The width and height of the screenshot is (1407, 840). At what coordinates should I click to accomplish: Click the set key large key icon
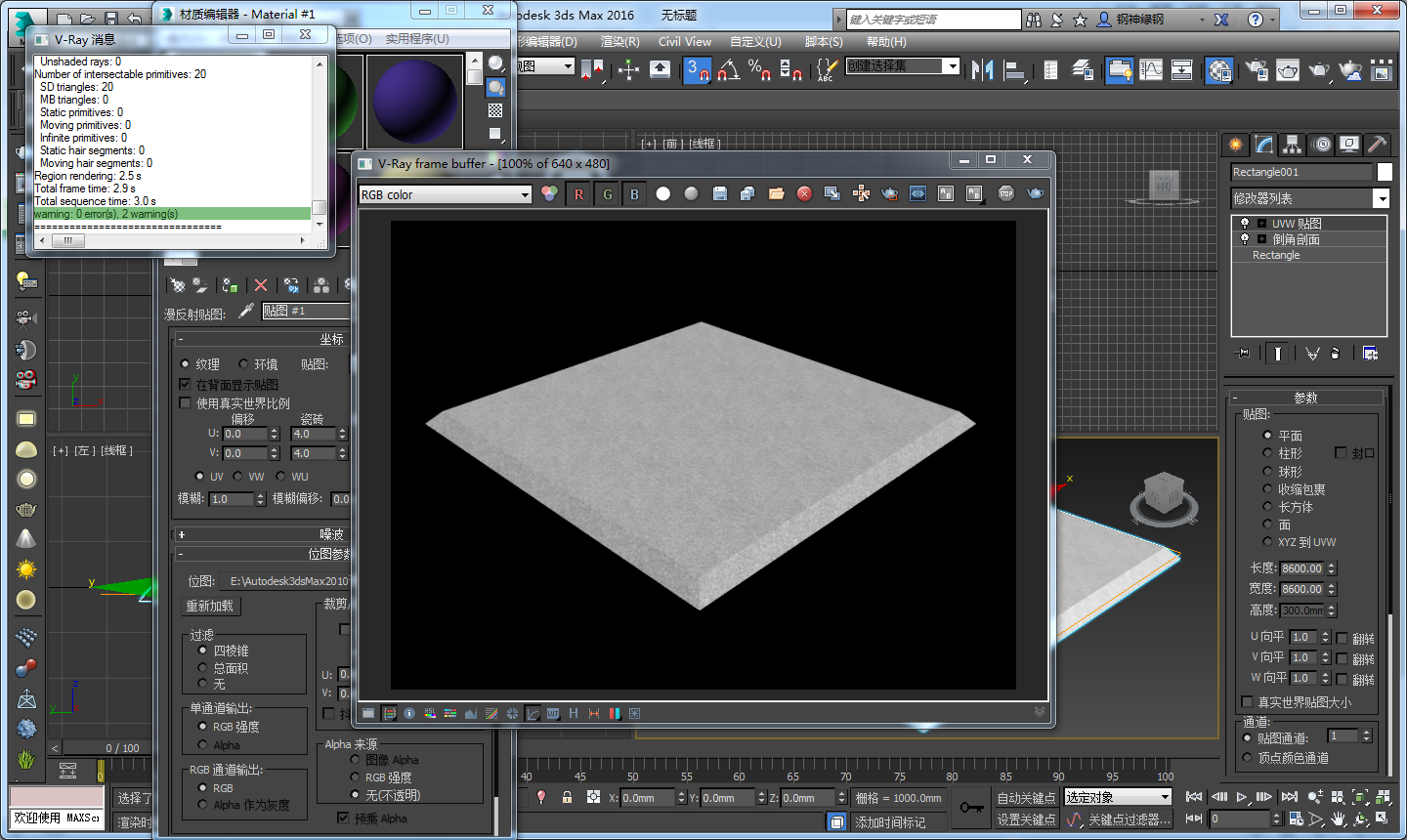pyautogui.click(x=971, y=807)
